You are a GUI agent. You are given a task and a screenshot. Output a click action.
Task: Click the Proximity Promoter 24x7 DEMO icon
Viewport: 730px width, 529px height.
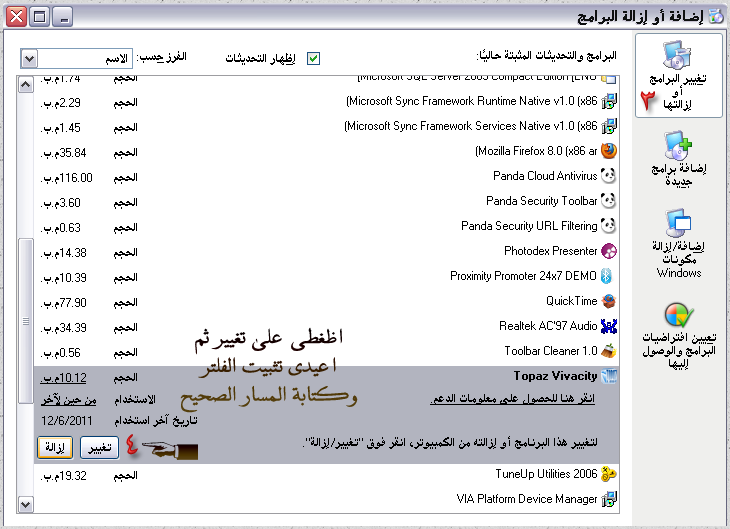pos(608,276)
